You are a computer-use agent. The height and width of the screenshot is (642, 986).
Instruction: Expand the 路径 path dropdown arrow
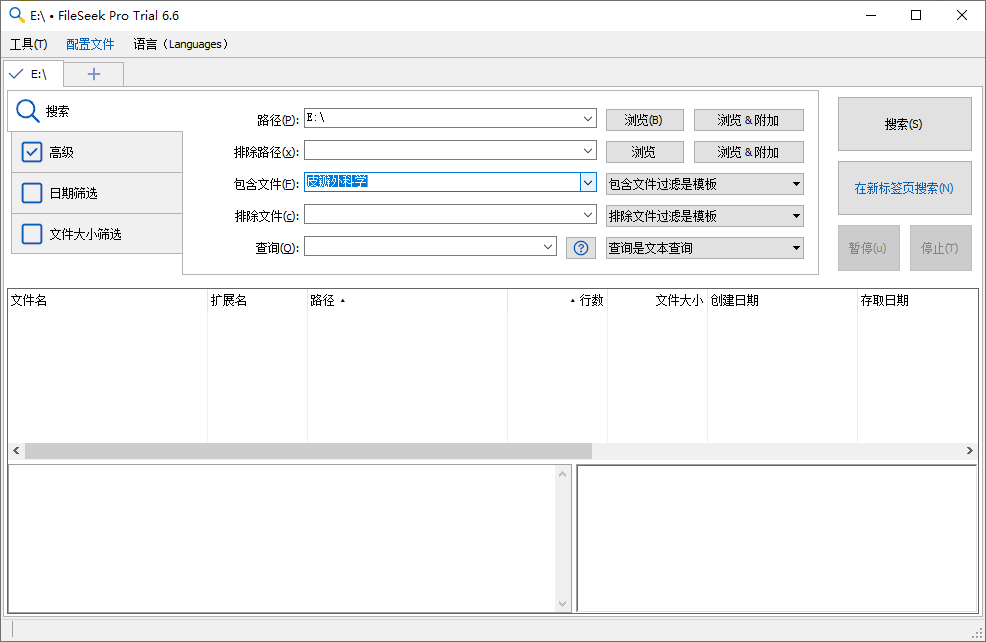[588, 118]
